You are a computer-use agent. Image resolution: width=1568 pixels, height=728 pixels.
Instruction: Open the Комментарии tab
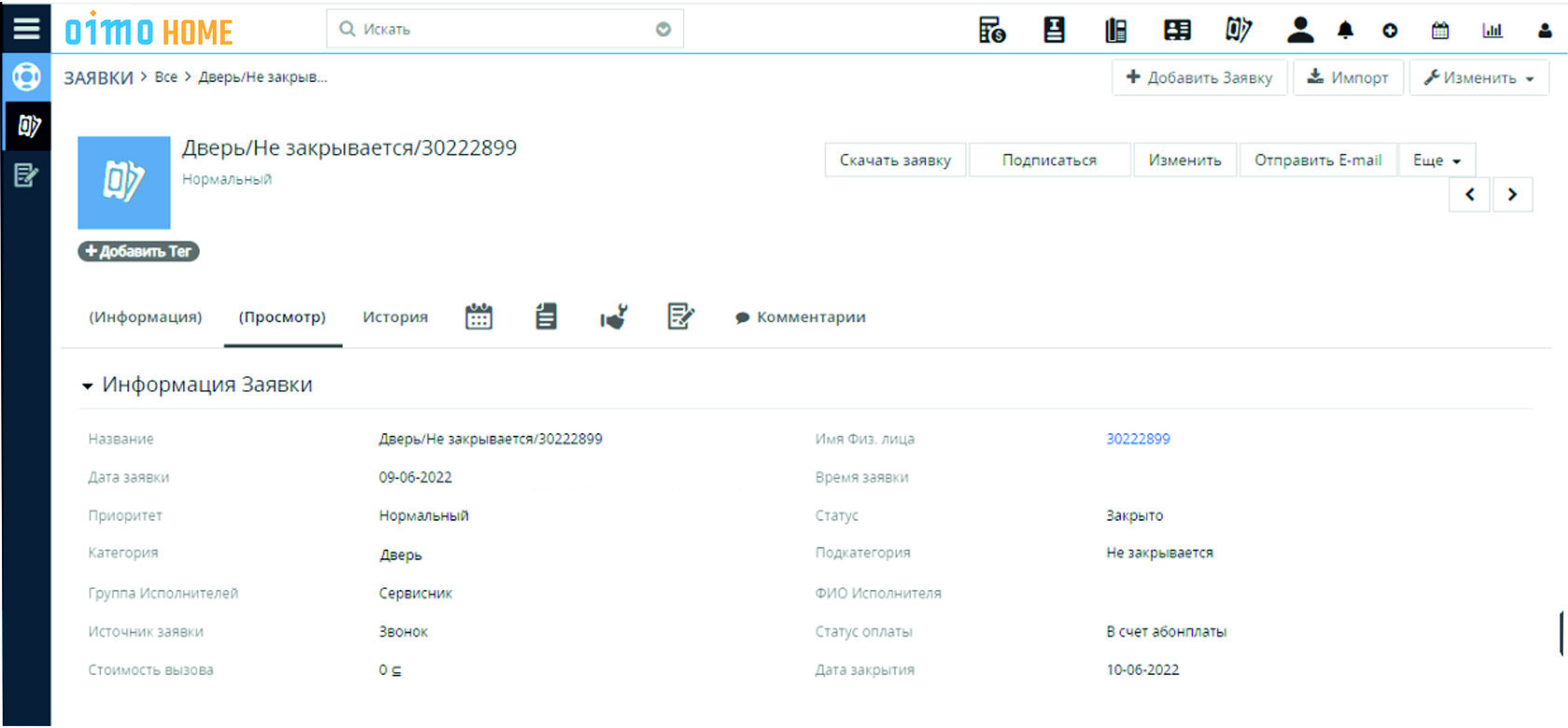[x=801, y=317]
